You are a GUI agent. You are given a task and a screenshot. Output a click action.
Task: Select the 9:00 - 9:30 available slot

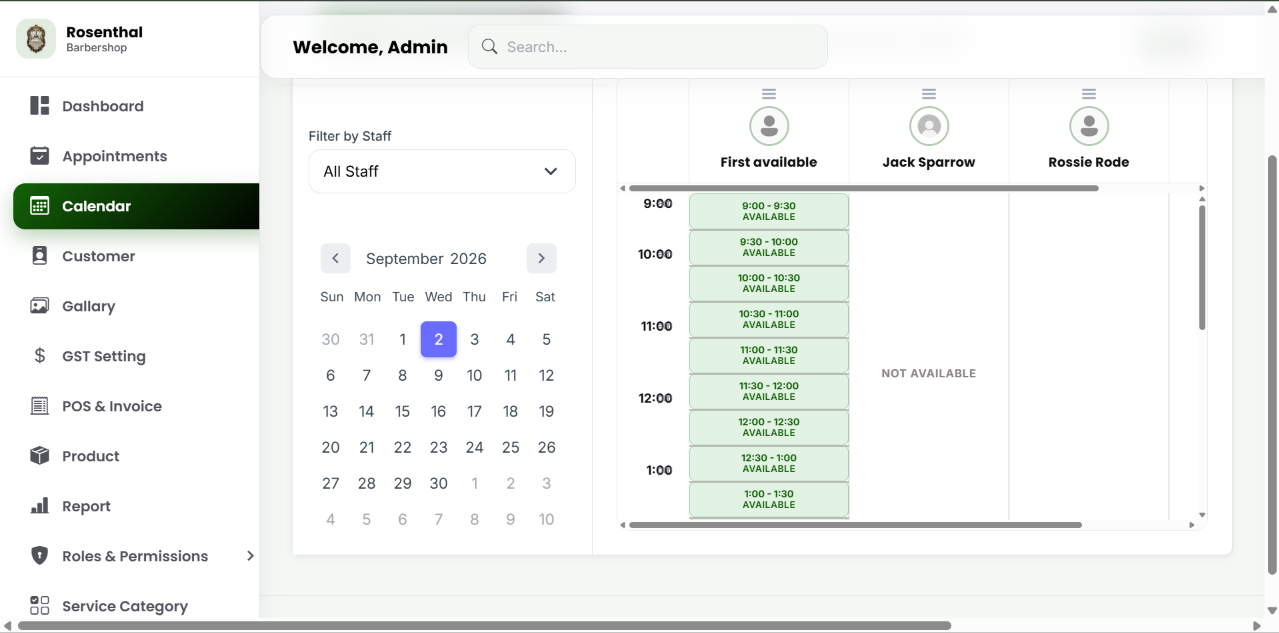tap(769, 211)
